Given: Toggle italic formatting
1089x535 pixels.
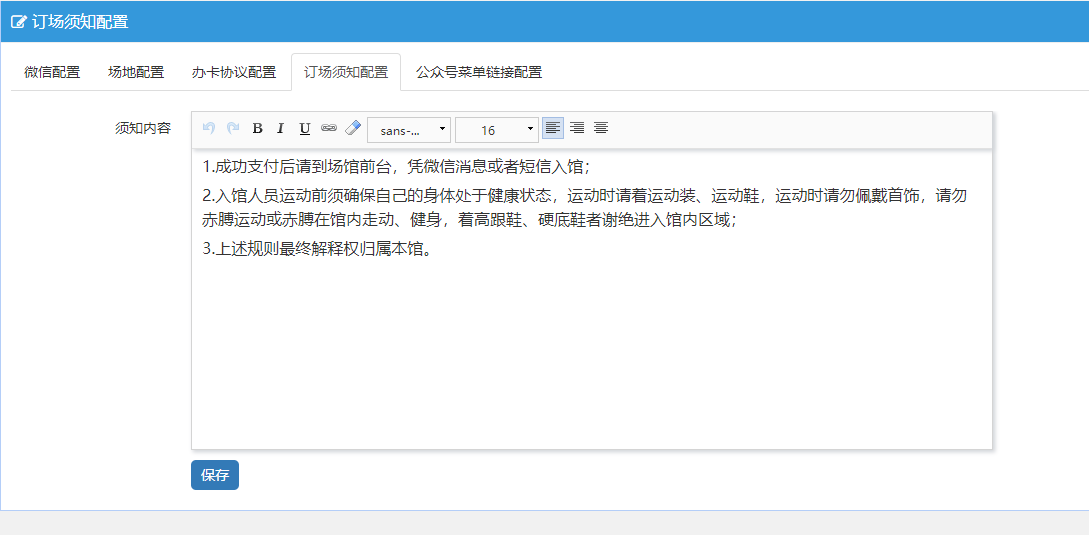Looking at the screenshot, I should (281, 128).
